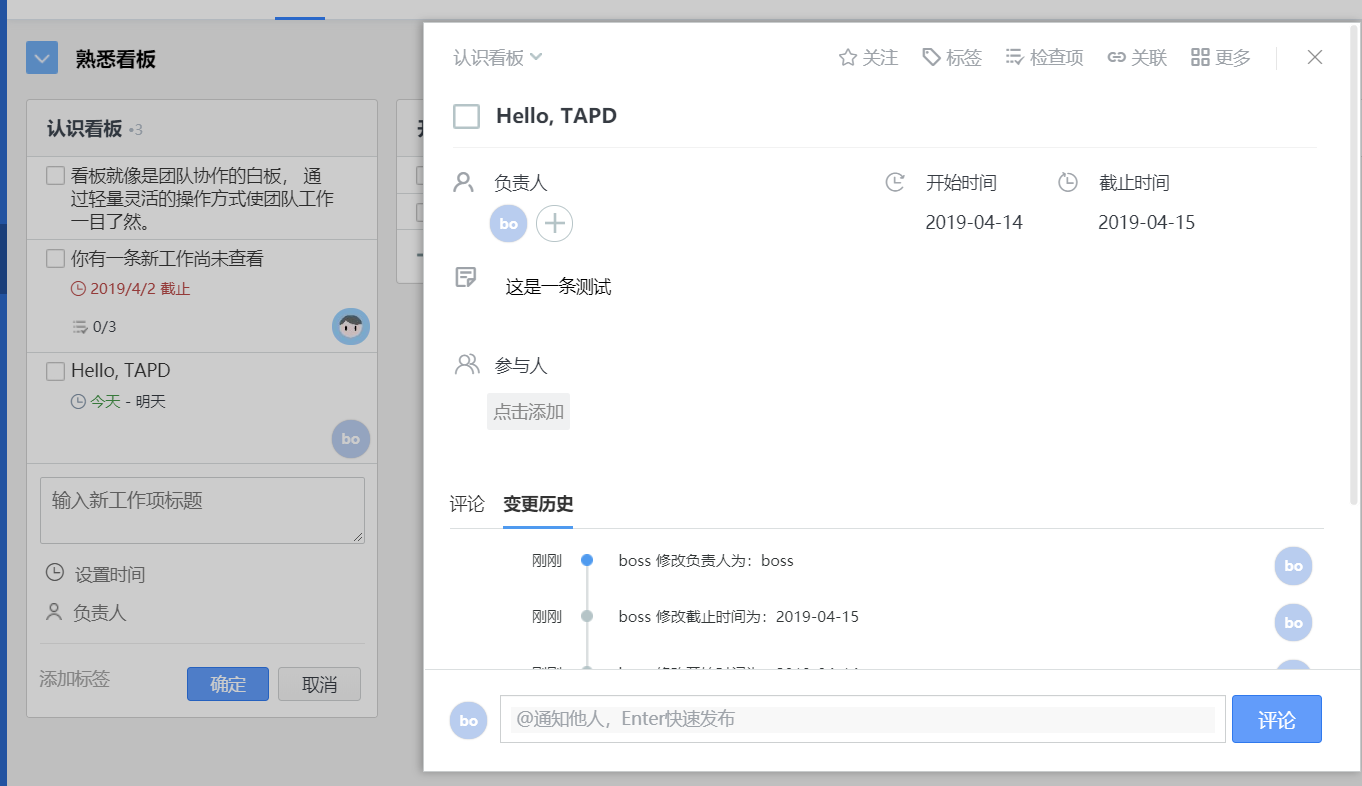Tick the checkbox on 你有一条新工作尚未查看 card
Viewport: 1362px width, 786px height.
(55, 258)
